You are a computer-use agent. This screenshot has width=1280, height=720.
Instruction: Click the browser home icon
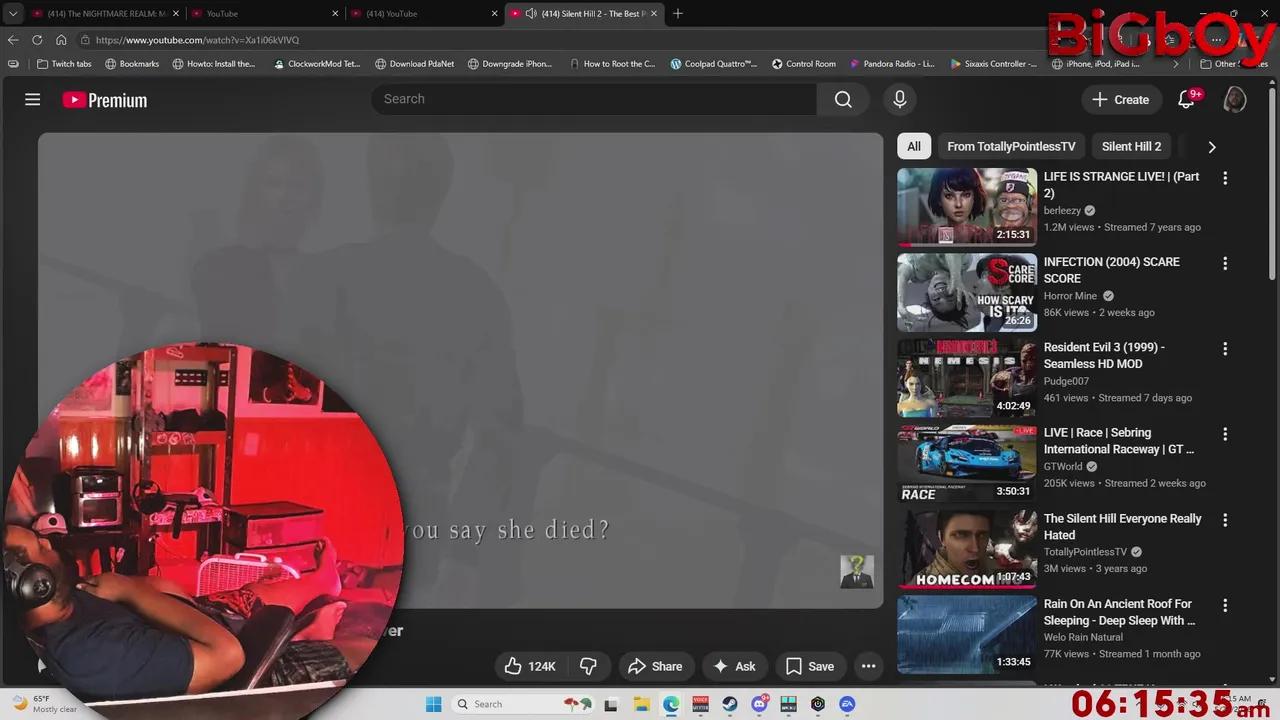[x=61, y=40]
